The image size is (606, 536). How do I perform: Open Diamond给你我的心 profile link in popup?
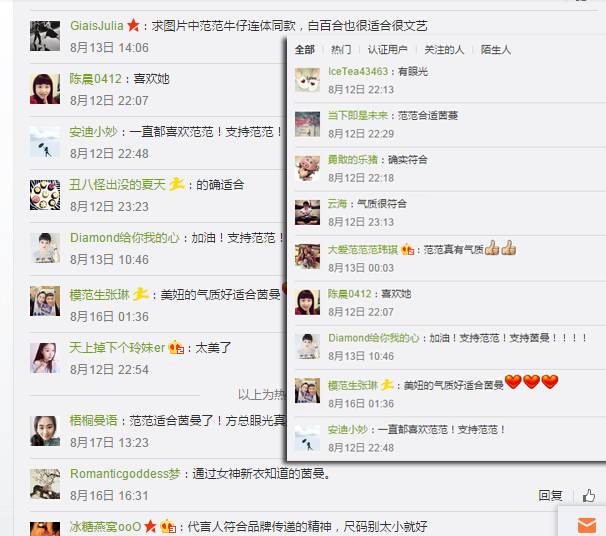(x=373, y=338)
